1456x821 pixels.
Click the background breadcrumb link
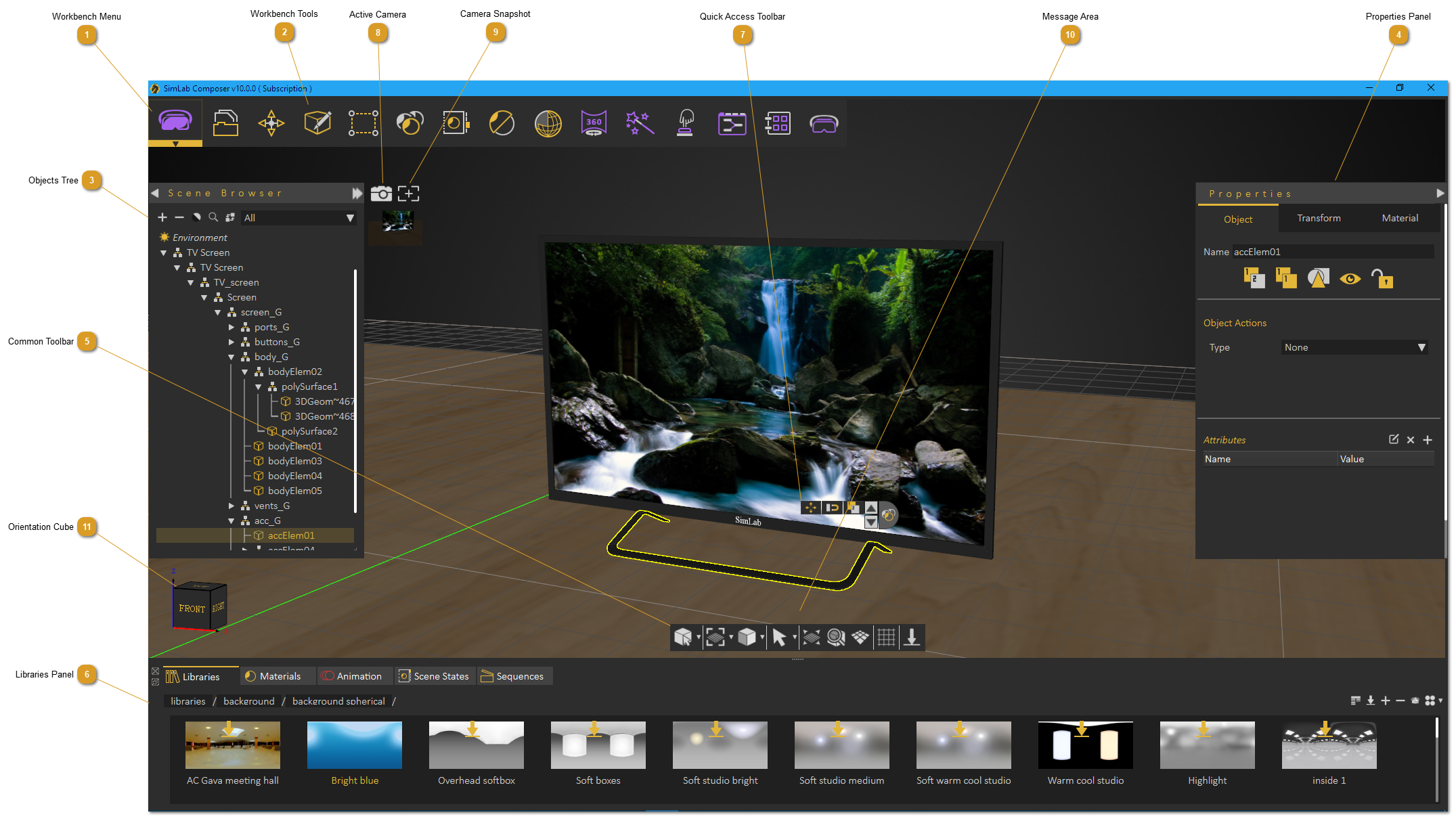(x=248, y=701)
